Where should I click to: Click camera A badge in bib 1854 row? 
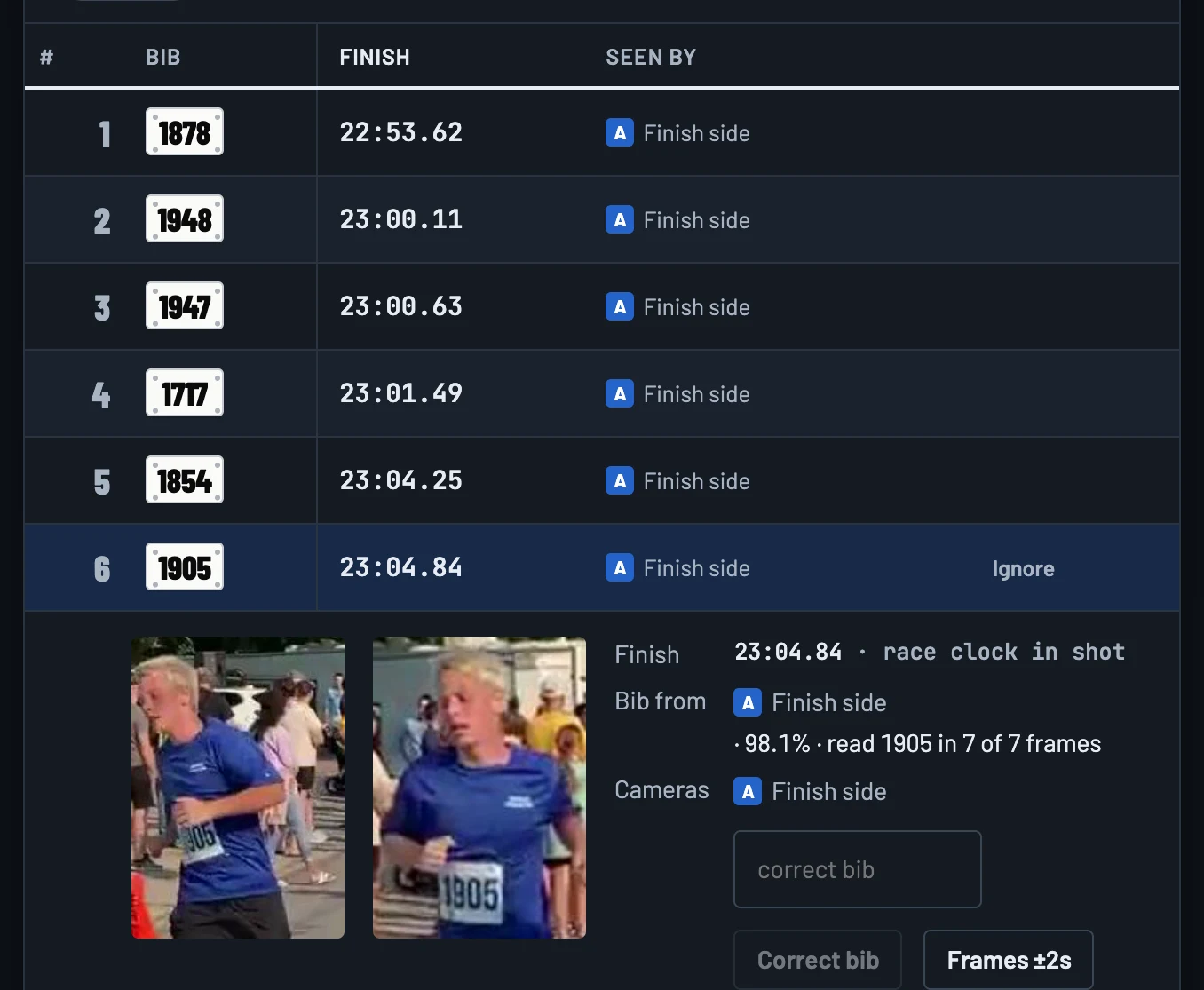point(620,480)
